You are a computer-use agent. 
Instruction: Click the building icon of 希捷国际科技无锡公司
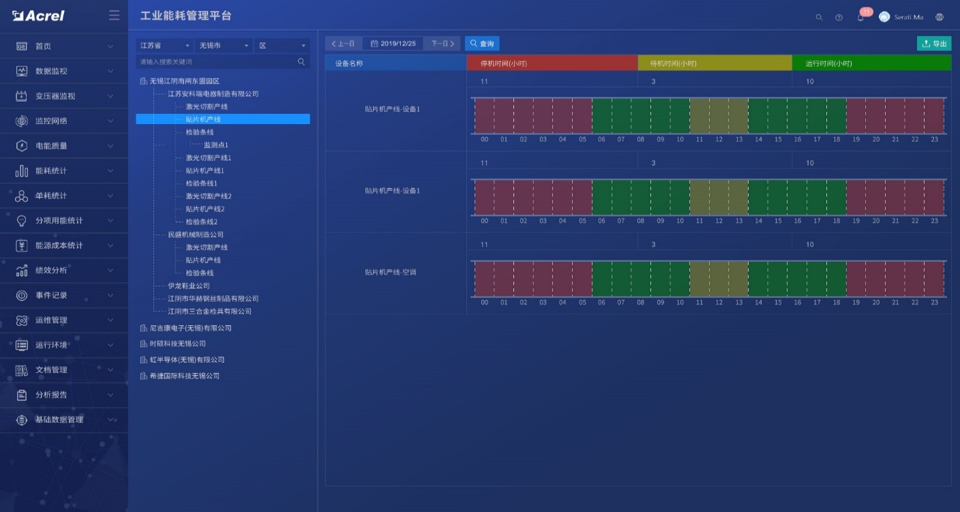tap(143, 376)
